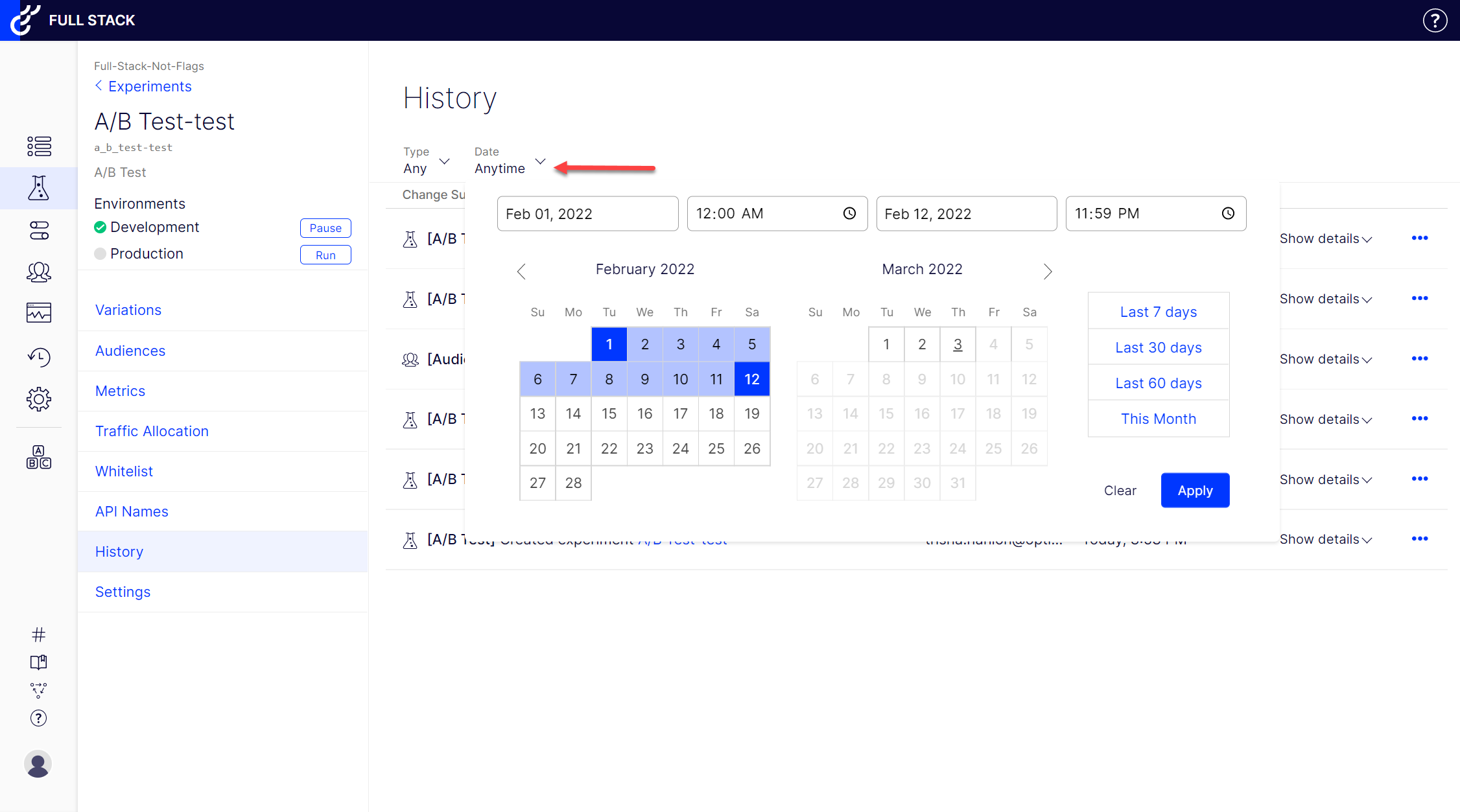Open the Traffic Allocation tab

(152, 431)
